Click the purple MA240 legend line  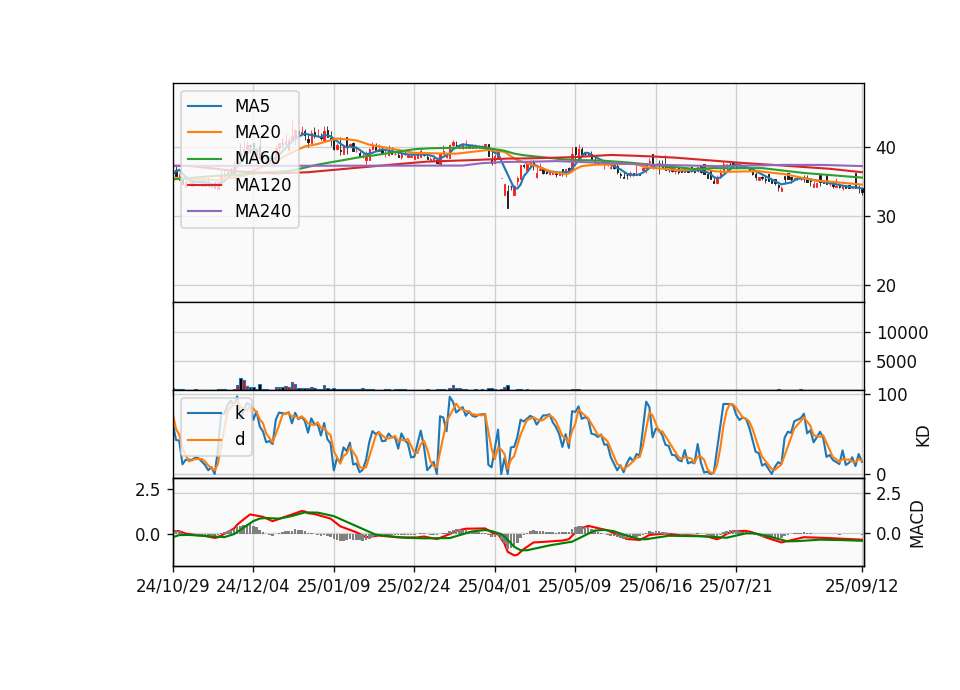click(x=204, y=211)
